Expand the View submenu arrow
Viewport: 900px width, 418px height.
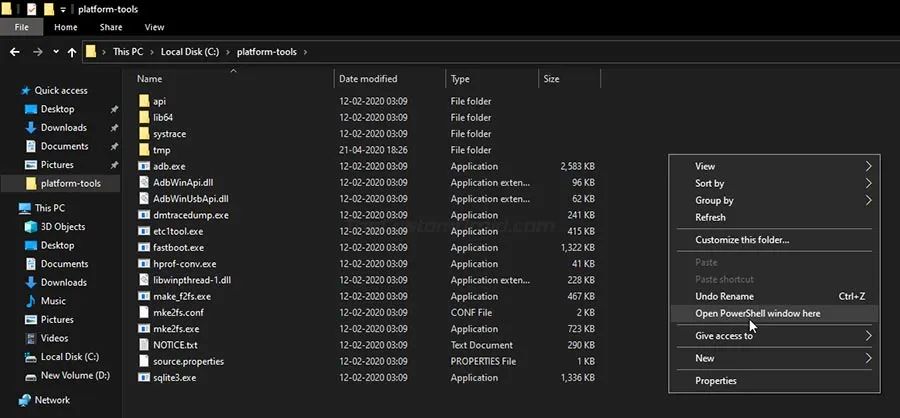point(868,167)
